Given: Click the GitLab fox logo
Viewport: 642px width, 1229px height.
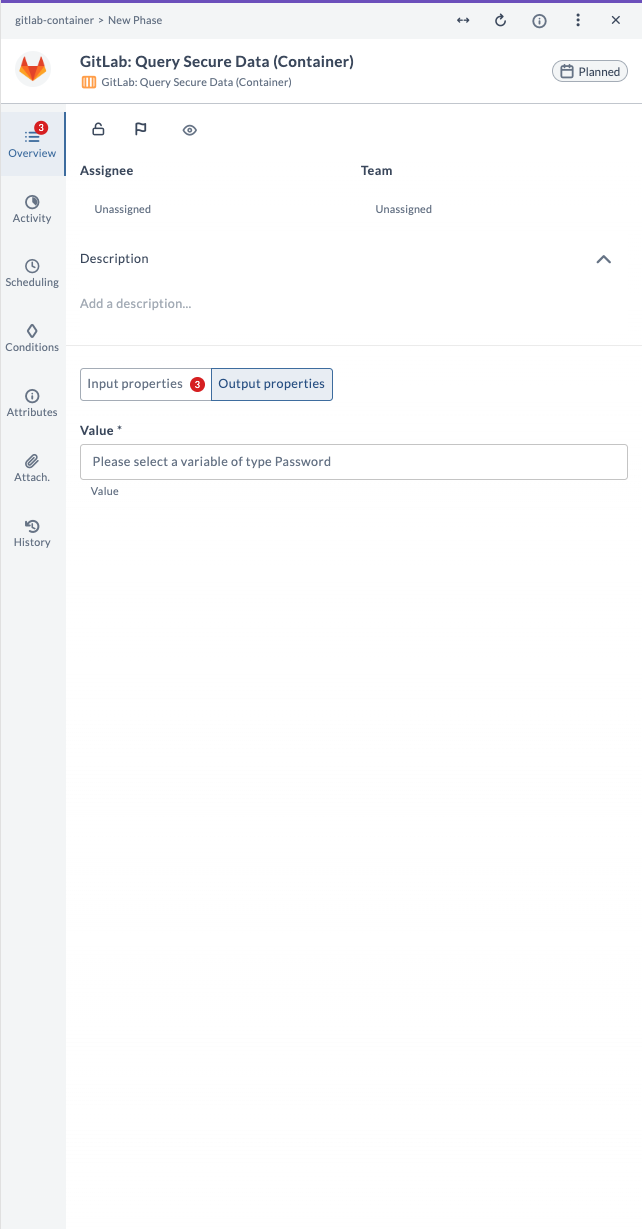Looking at the screenshot, I should click(x=33, y=69).
